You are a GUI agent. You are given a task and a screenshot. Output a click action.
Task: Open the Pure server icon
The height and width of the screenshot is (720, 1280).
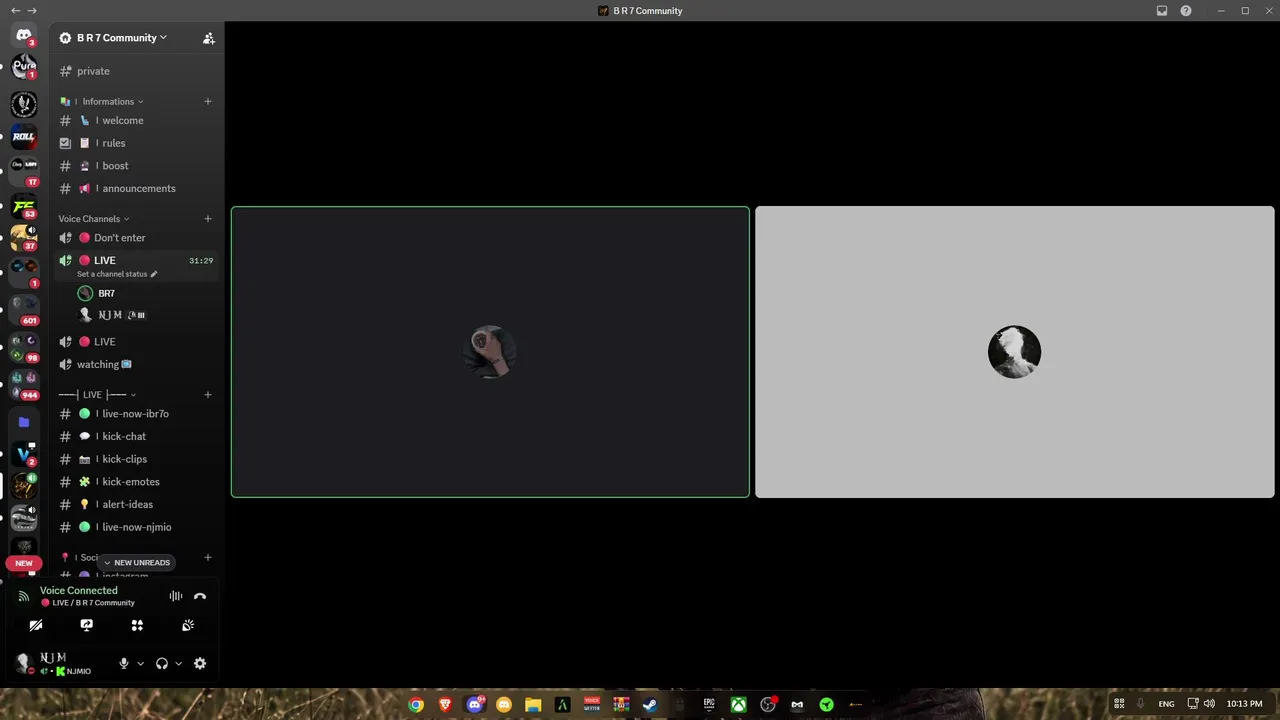tap(24, 67)
